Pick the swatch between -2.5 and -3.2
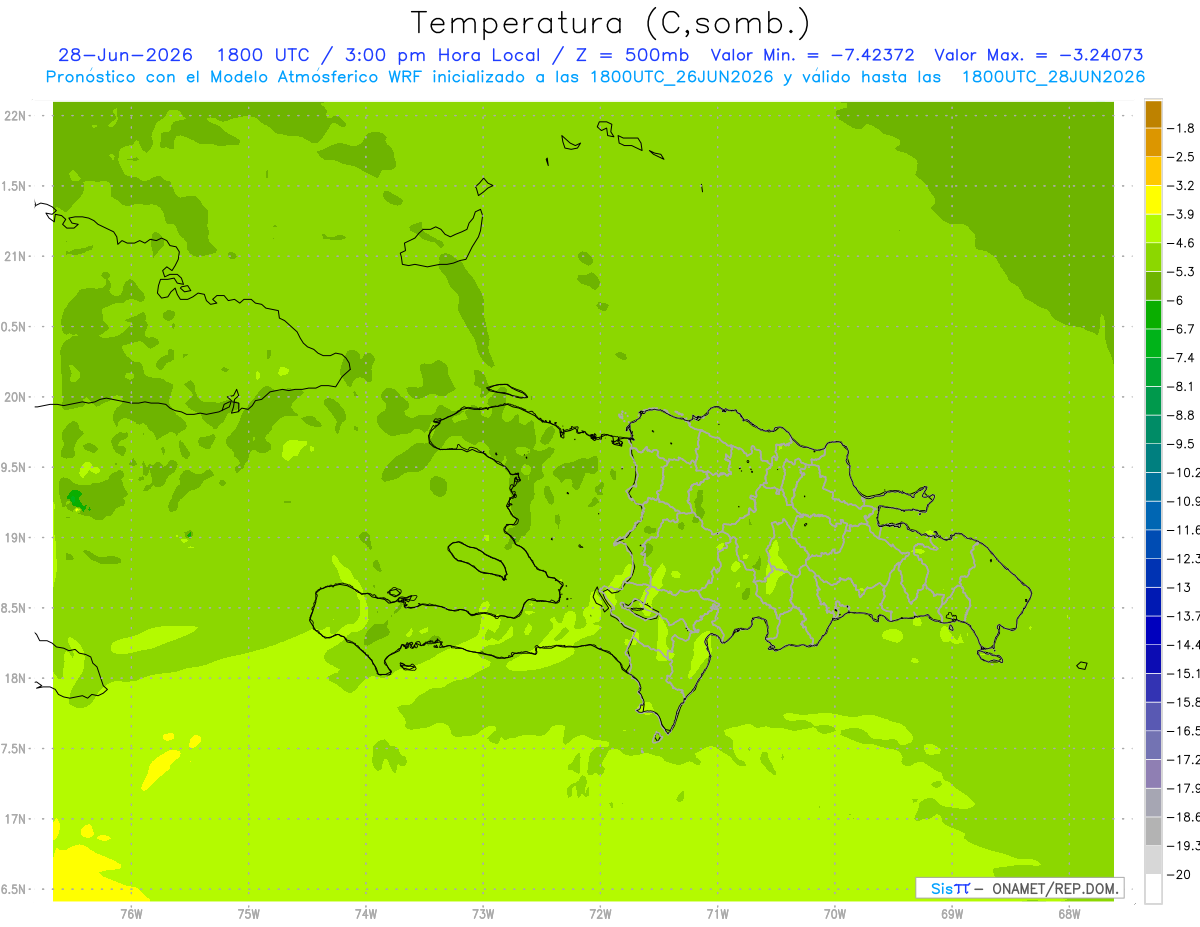This screenshot has width=1200, height=927. 1154,171
